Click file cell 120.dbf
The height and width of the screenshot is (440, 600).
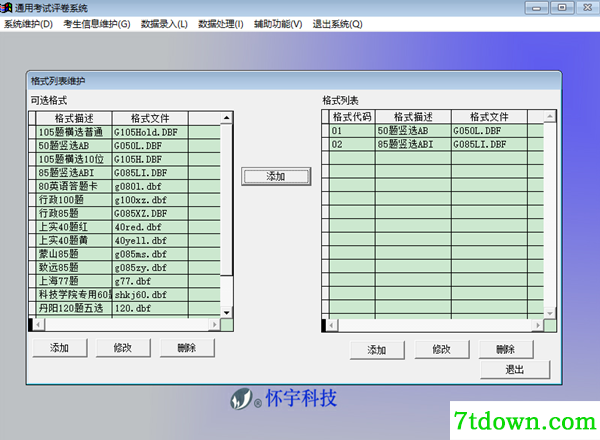click(x=150, y=308)
